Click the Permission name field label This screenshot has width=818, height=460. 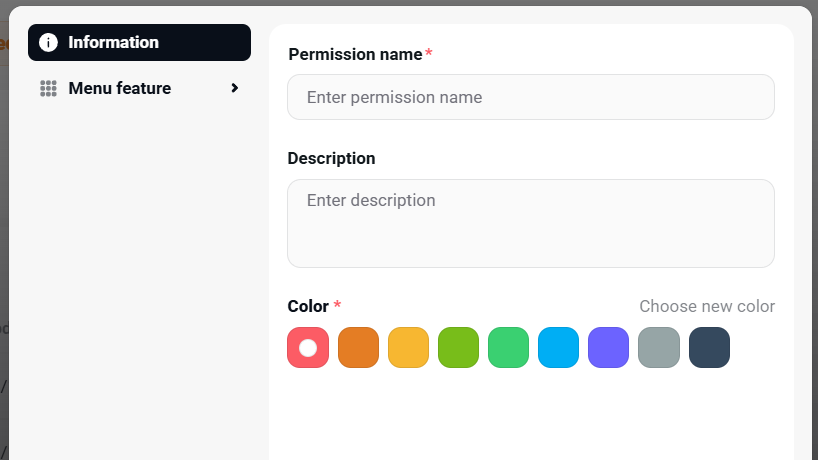click(355, 54)
